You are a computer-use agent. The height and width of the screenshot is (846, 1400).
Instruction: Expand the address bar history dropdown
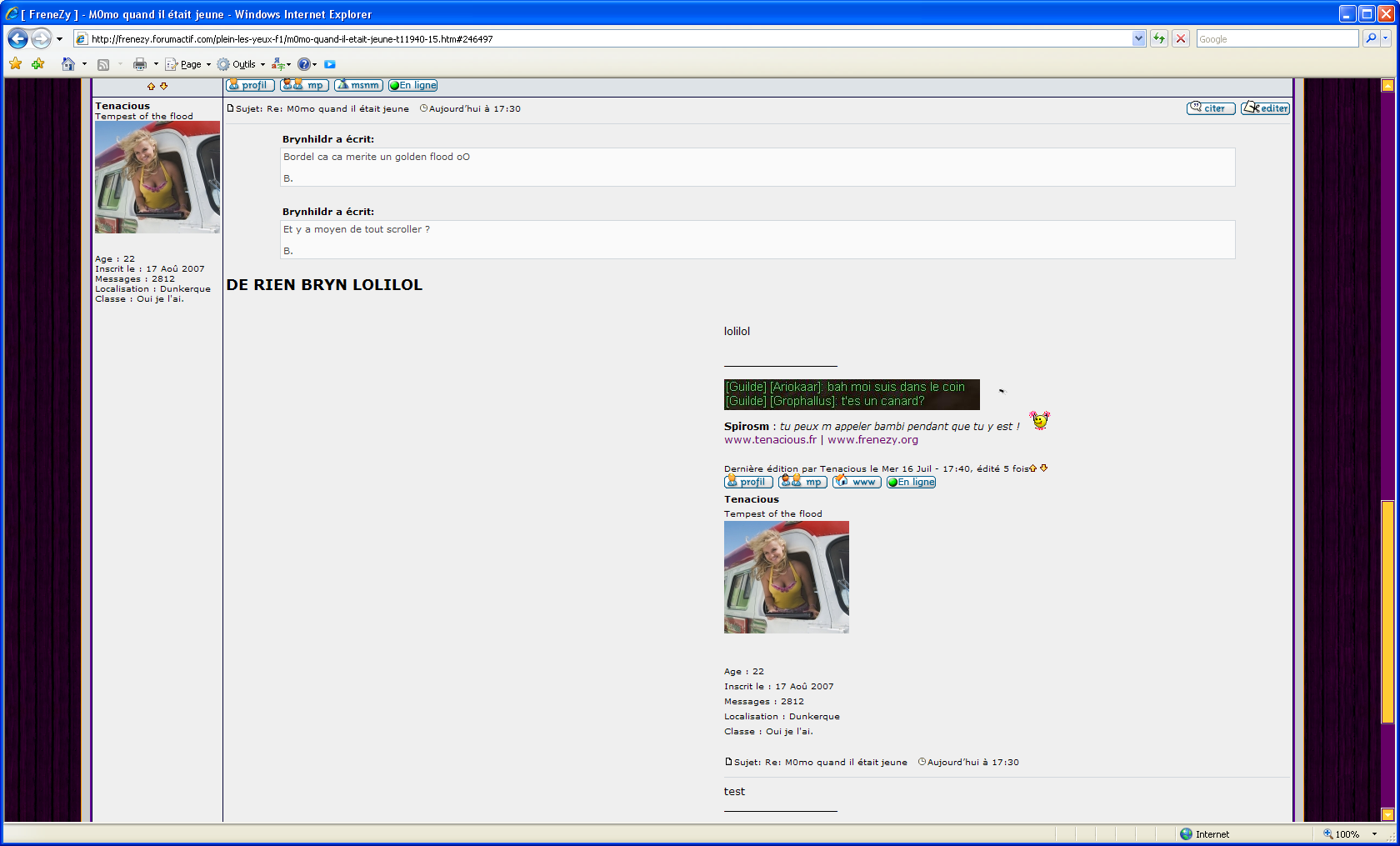[1138, 38]
